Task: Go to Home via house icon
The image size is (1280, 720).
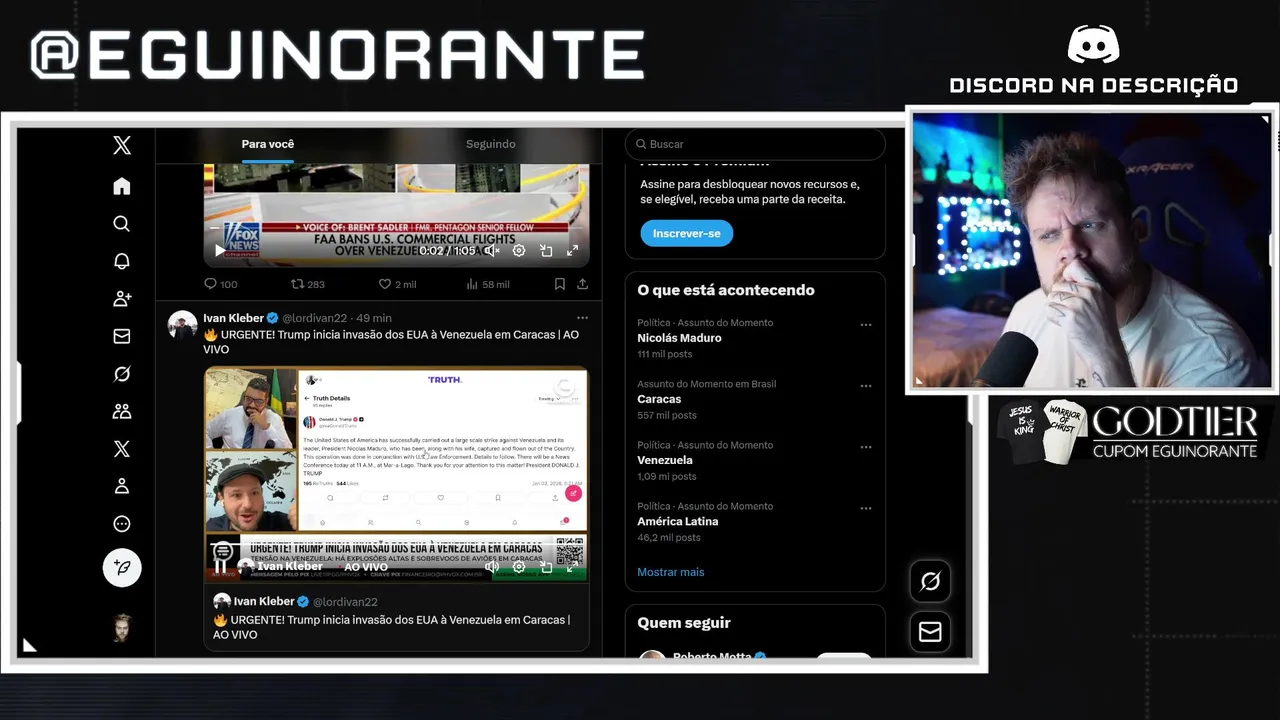Action: coord(122,186)
